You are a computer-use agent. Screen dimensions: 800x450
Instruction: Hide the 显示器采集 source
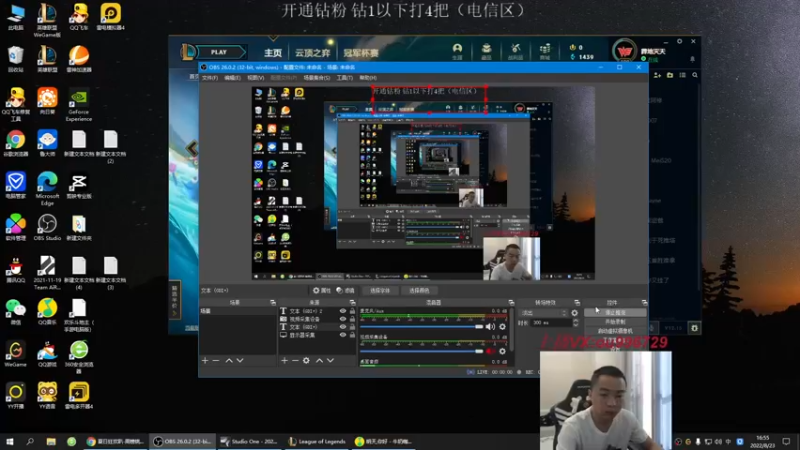343,335
